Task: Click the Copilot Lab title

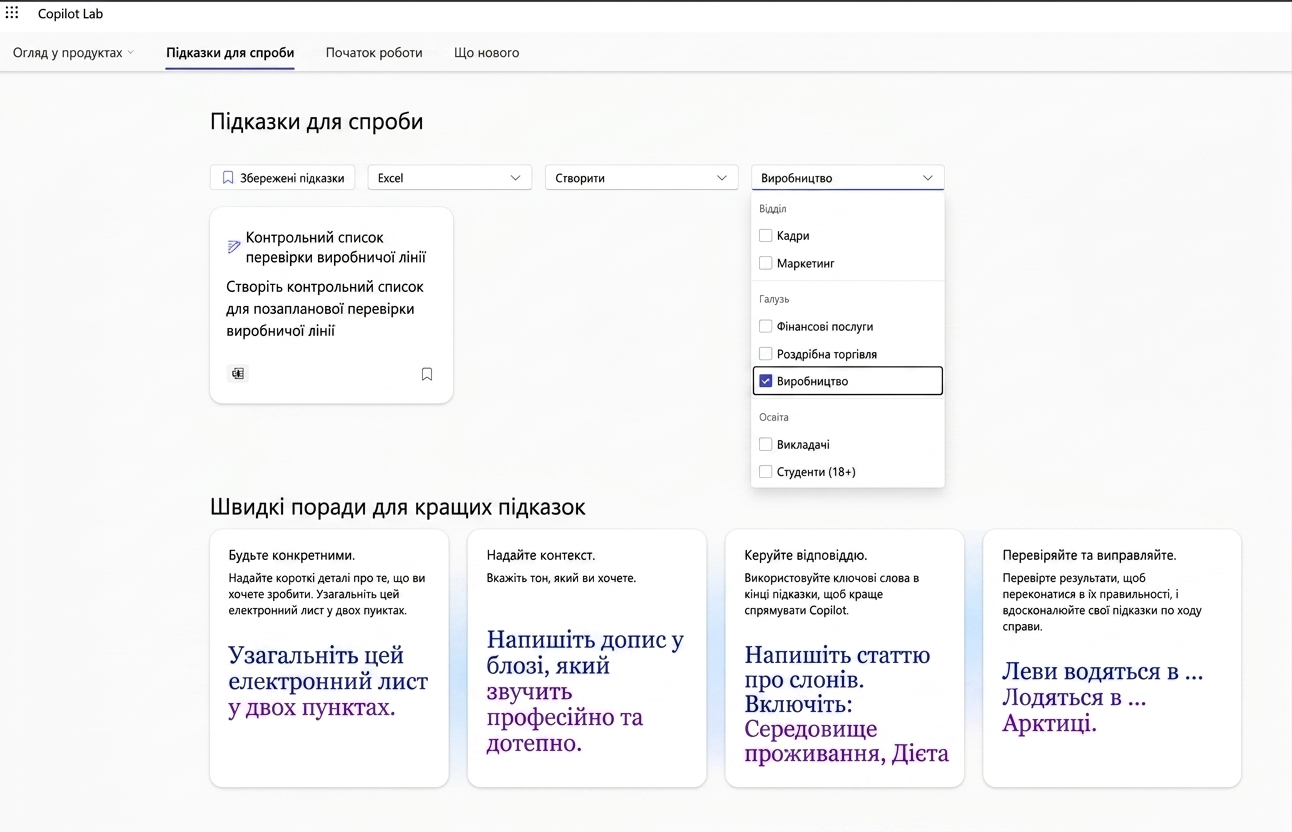Action: [70, 14]
